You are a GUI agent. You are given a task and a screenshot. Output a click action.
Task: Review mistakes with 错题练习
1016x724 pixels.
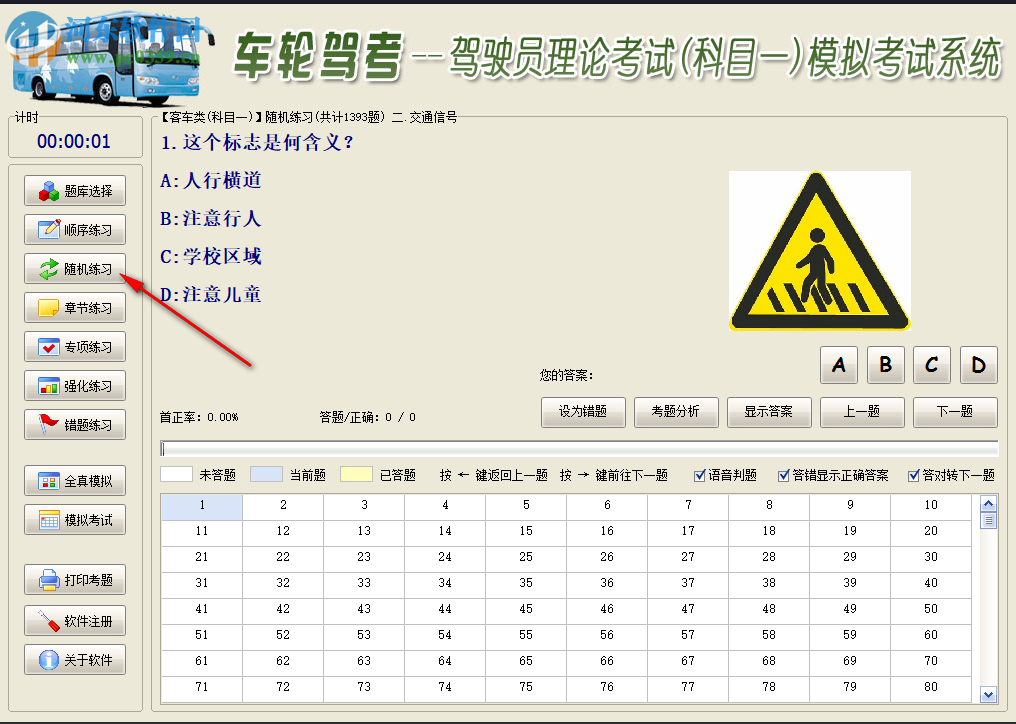75,424
